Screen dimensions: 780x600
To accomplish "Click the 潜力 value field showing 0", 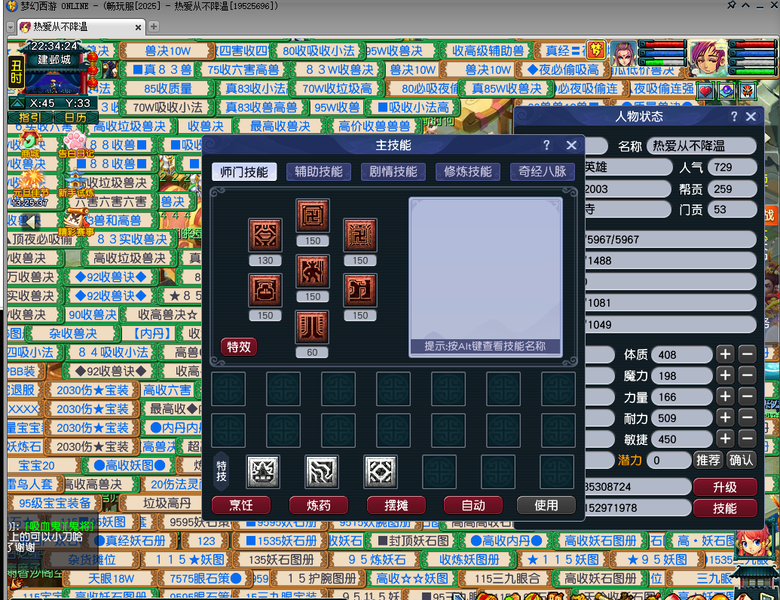I will (669, 460).
